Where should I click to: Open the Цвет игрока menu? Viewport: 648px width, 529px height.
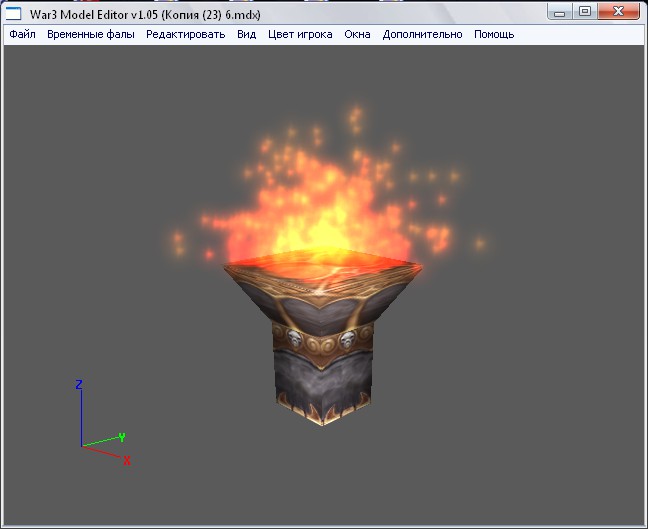point(300,34)
